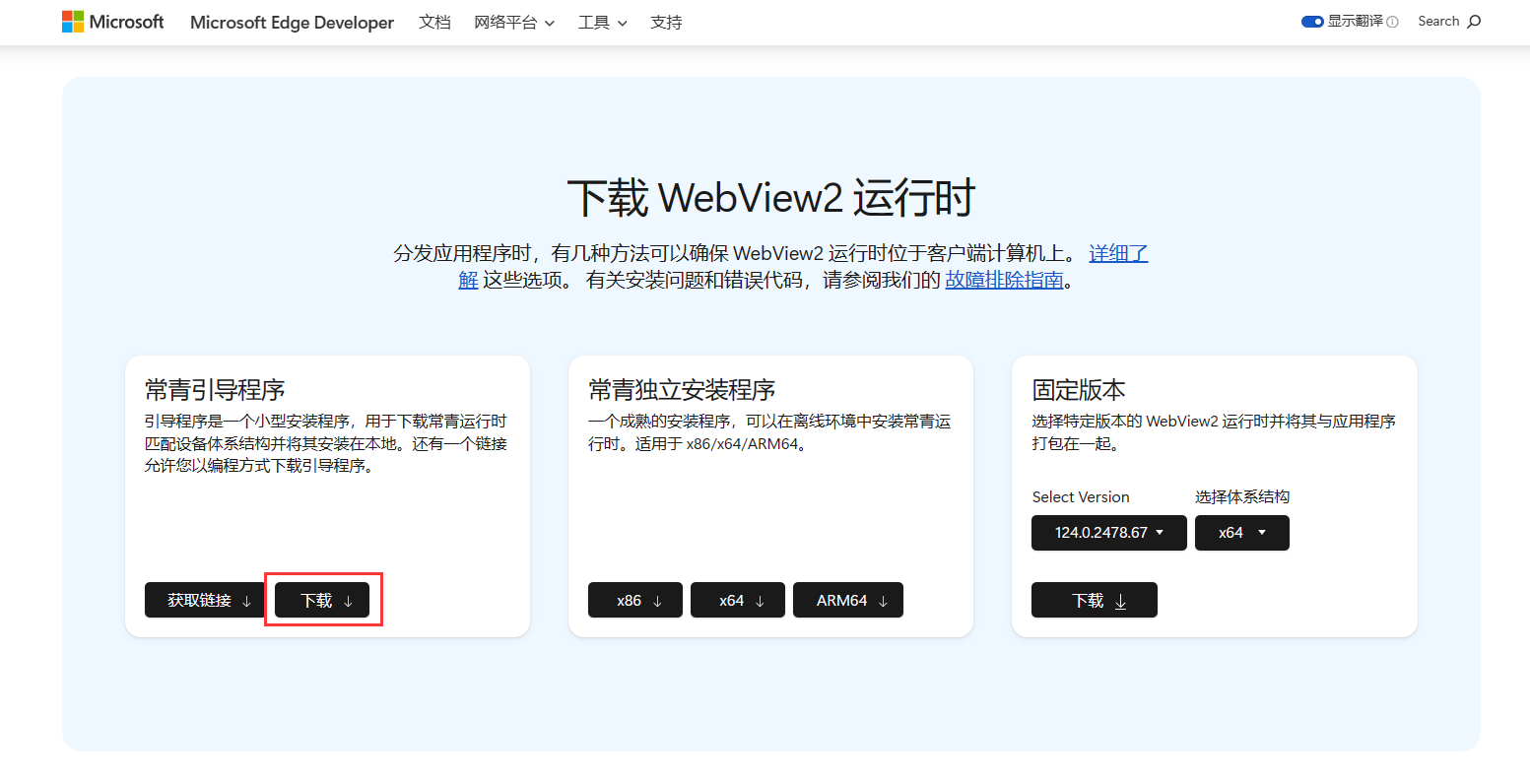Click Microsoft Edge Developer in the header
The height and width of the screenshot is (784, 1530).
click(292, 22)
